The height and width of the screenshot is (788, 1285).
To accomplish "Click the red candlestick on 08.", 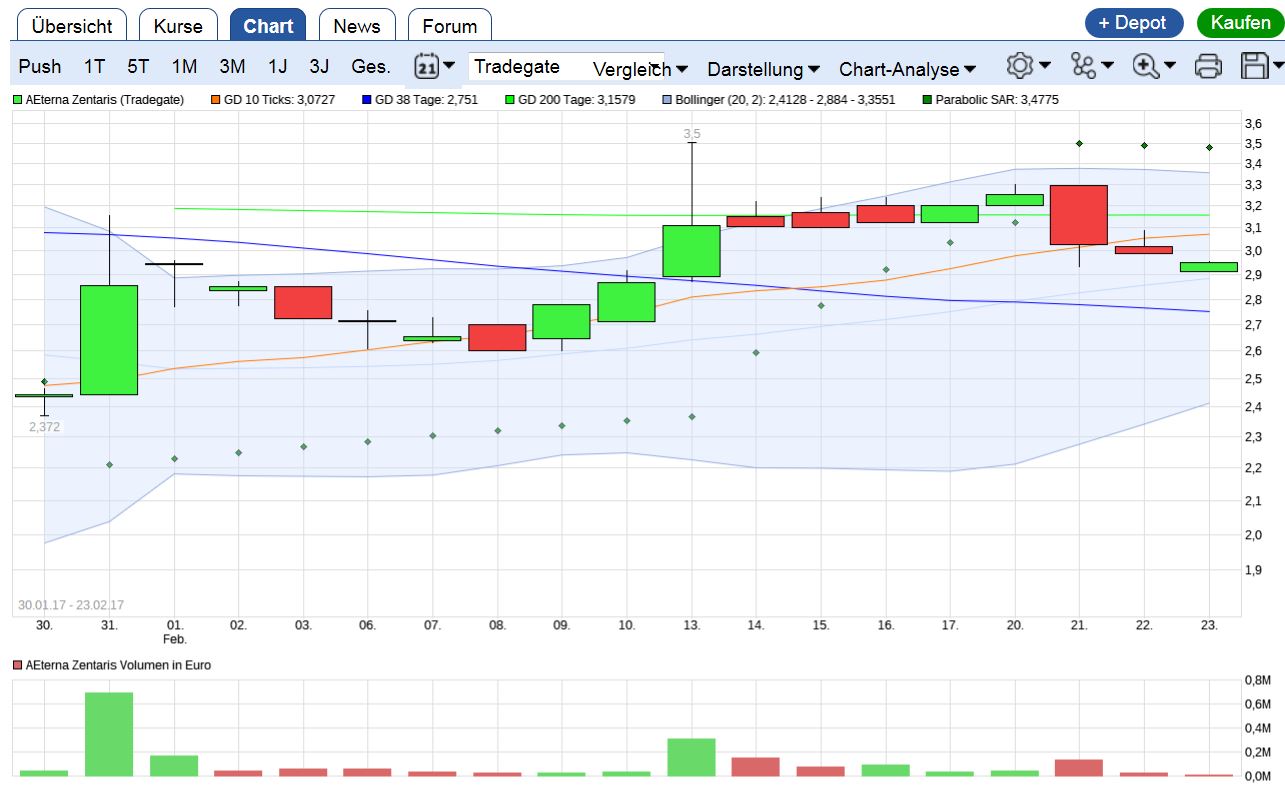I will pyautogui.click(x=497, y=337).
